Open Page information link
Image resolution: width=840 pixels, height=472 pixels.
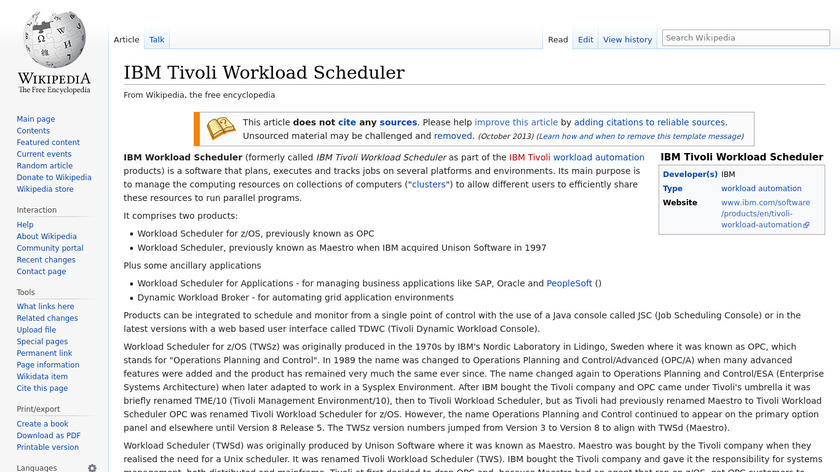[x=48, y=365]
